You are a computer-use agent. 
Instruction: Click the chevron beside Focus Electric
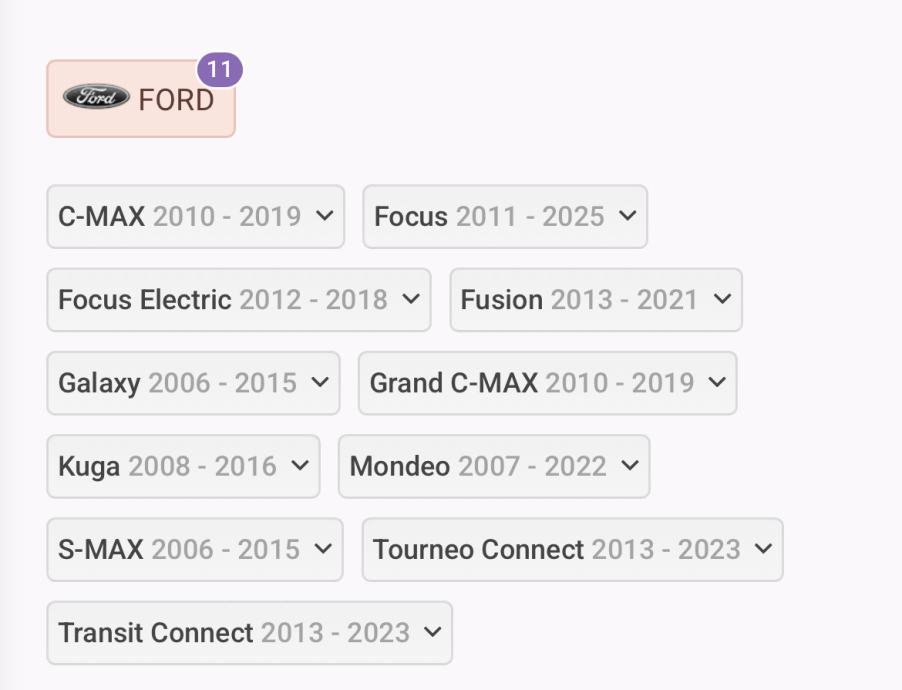pyautogui.click(x=410, y=299)
